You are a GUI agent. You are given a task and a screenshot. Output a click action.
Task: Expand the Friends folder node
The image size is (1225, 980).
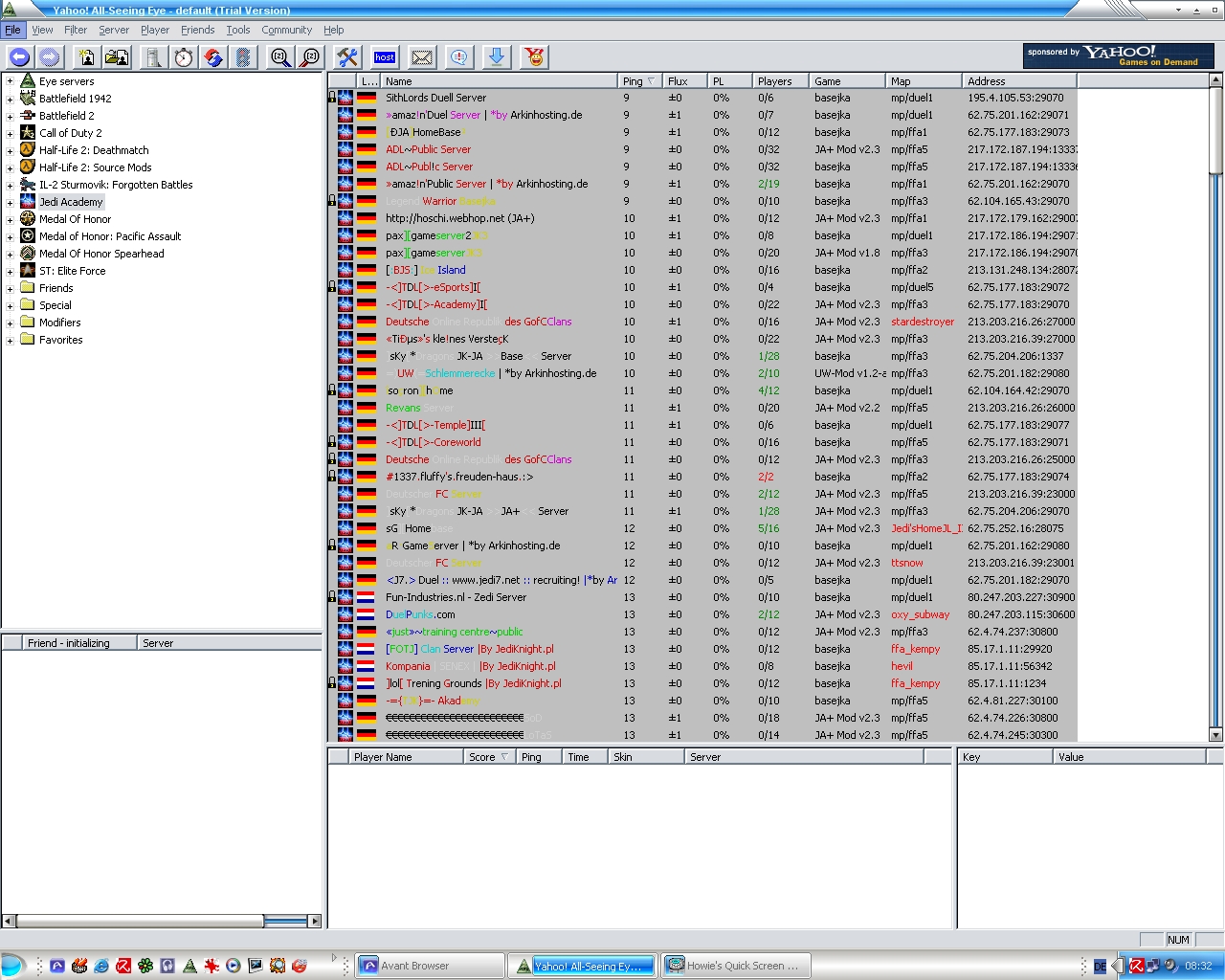pyautogui.click(x=10, y=288)
